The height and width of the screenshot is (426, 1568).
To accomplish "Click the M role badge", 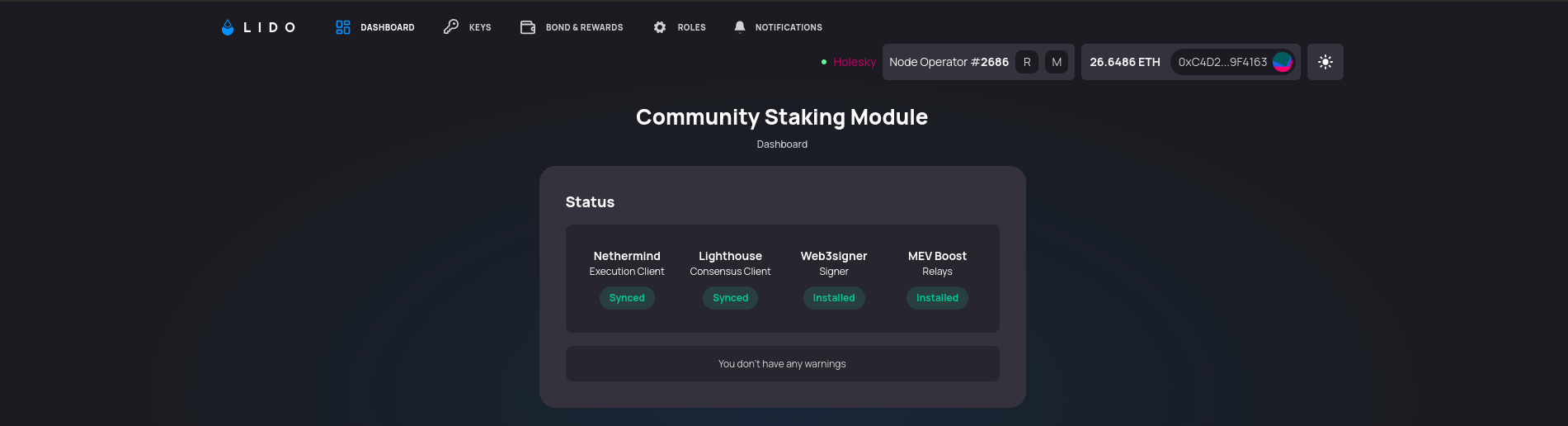I will (1057, 62).
